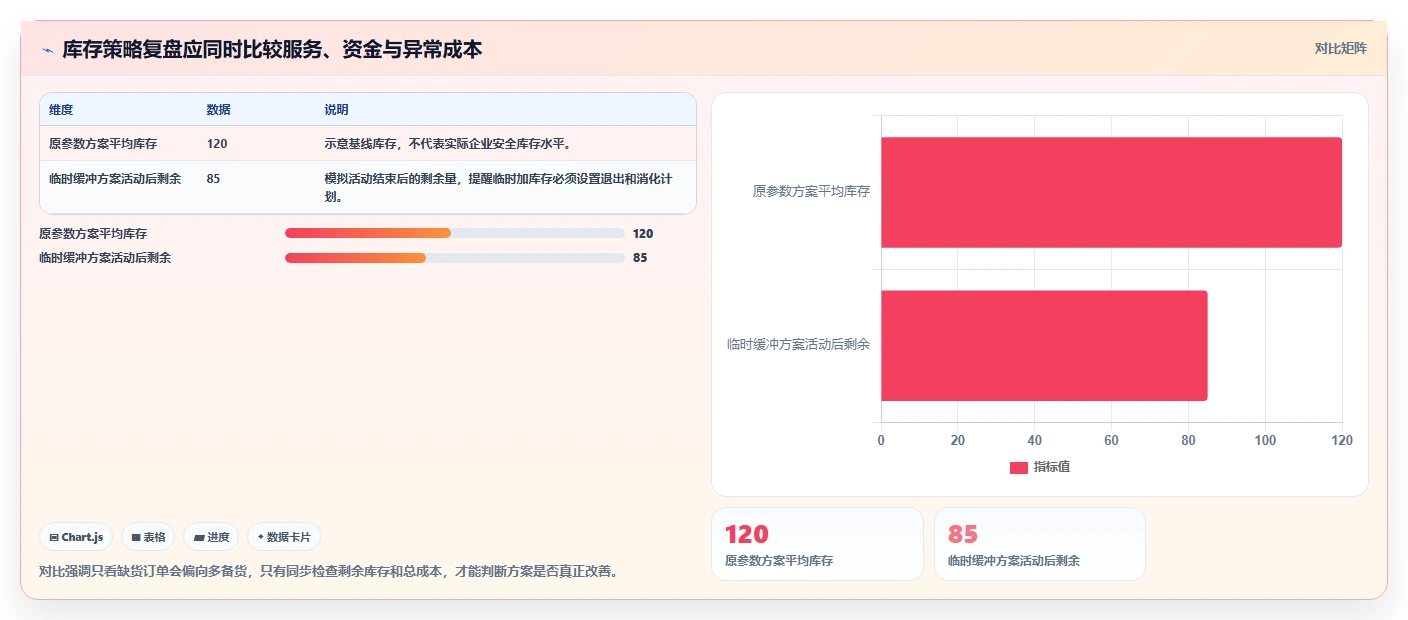This screenshot has width=1408, height=620.
Task: Click the lightning icon beside the title
Action: [x=47, y=49]
